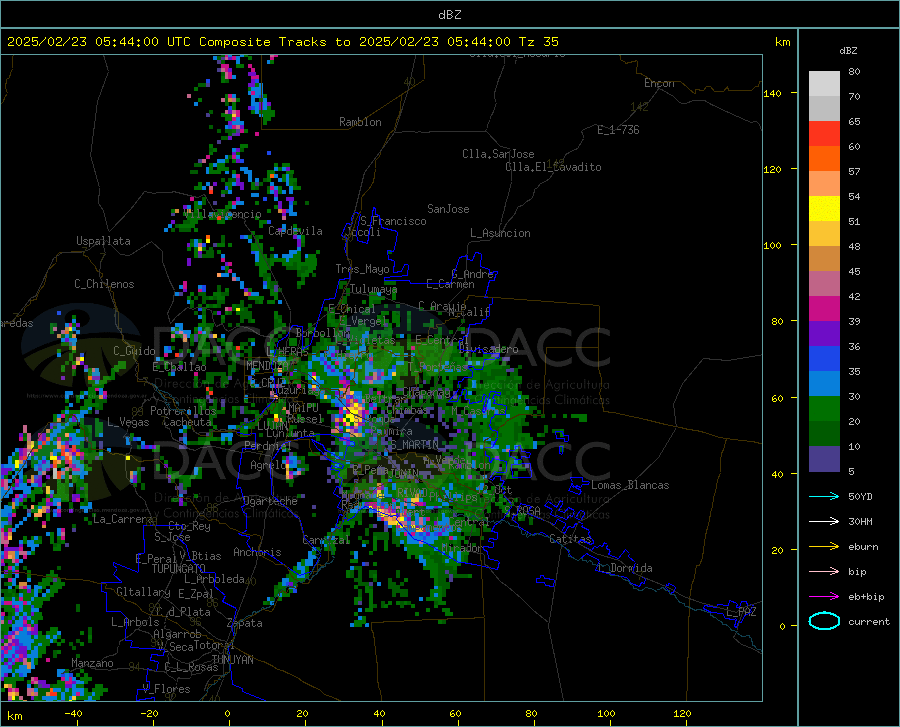This screenshot has width=900, height=727.
Task: Click the 'Zapata' place label
Action: click(245, 623)
